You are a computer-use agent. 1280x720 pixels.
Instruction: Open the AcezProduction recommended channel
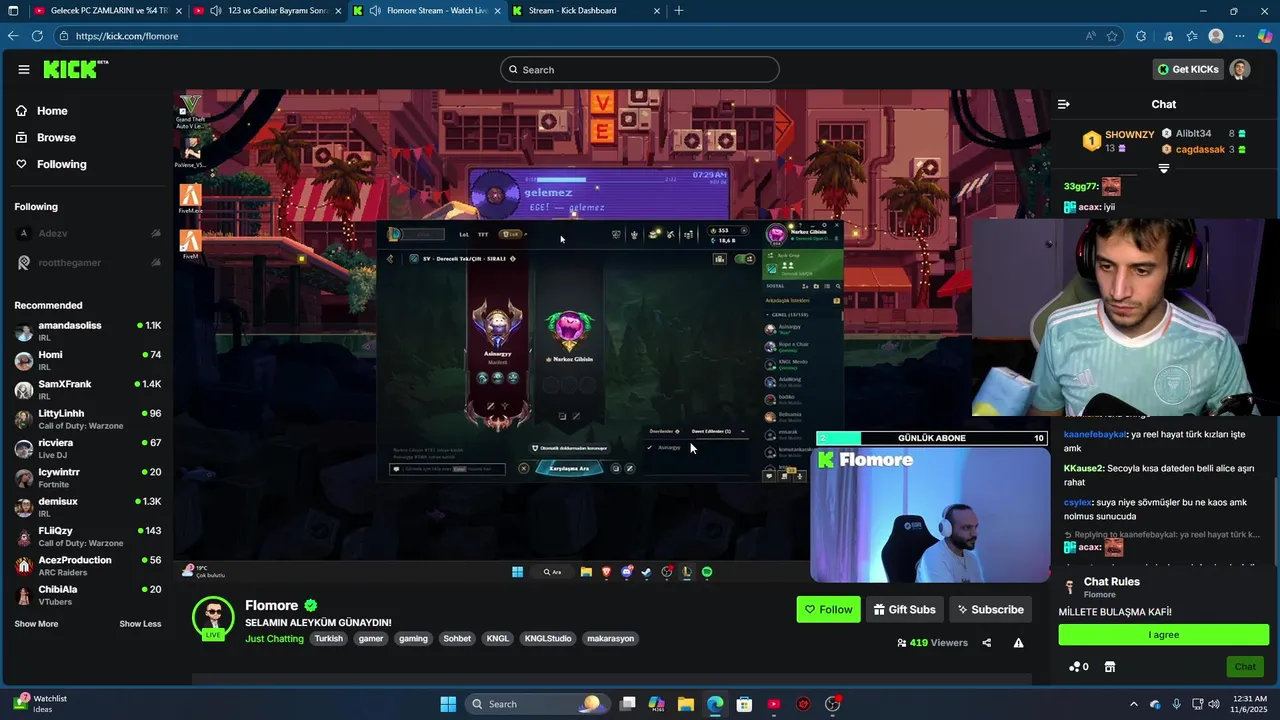[x=87, y=566]
